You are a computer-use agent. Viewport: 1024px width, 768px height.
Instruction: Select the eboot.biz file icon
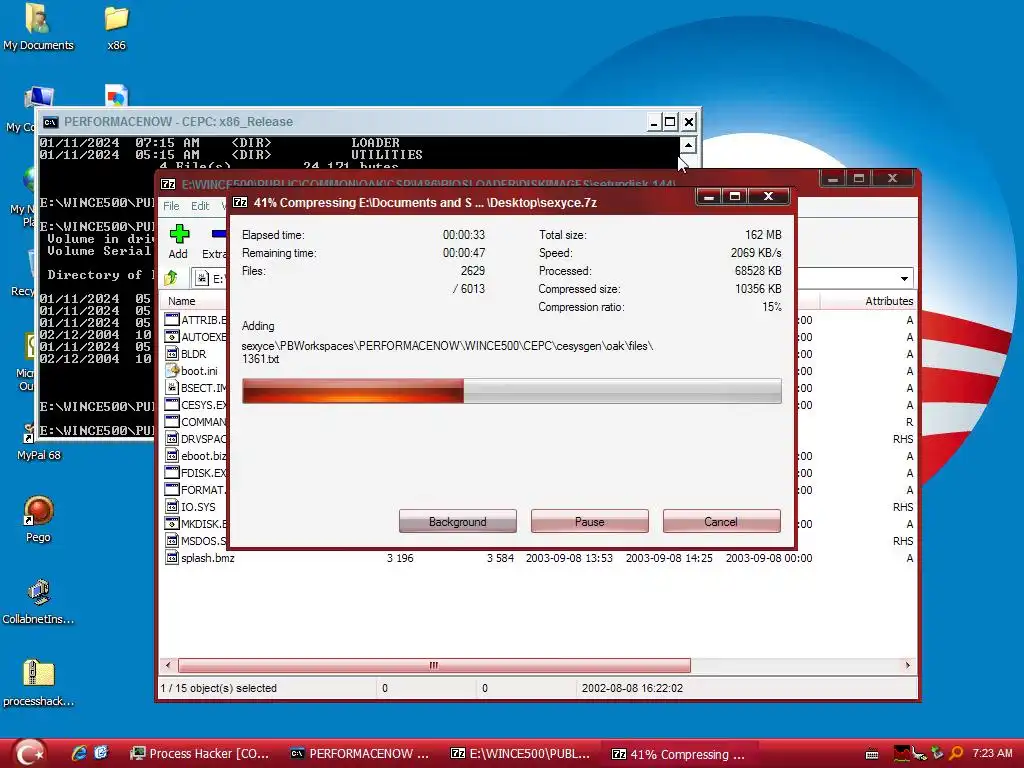pyautogui.click(x=172, y=456)
